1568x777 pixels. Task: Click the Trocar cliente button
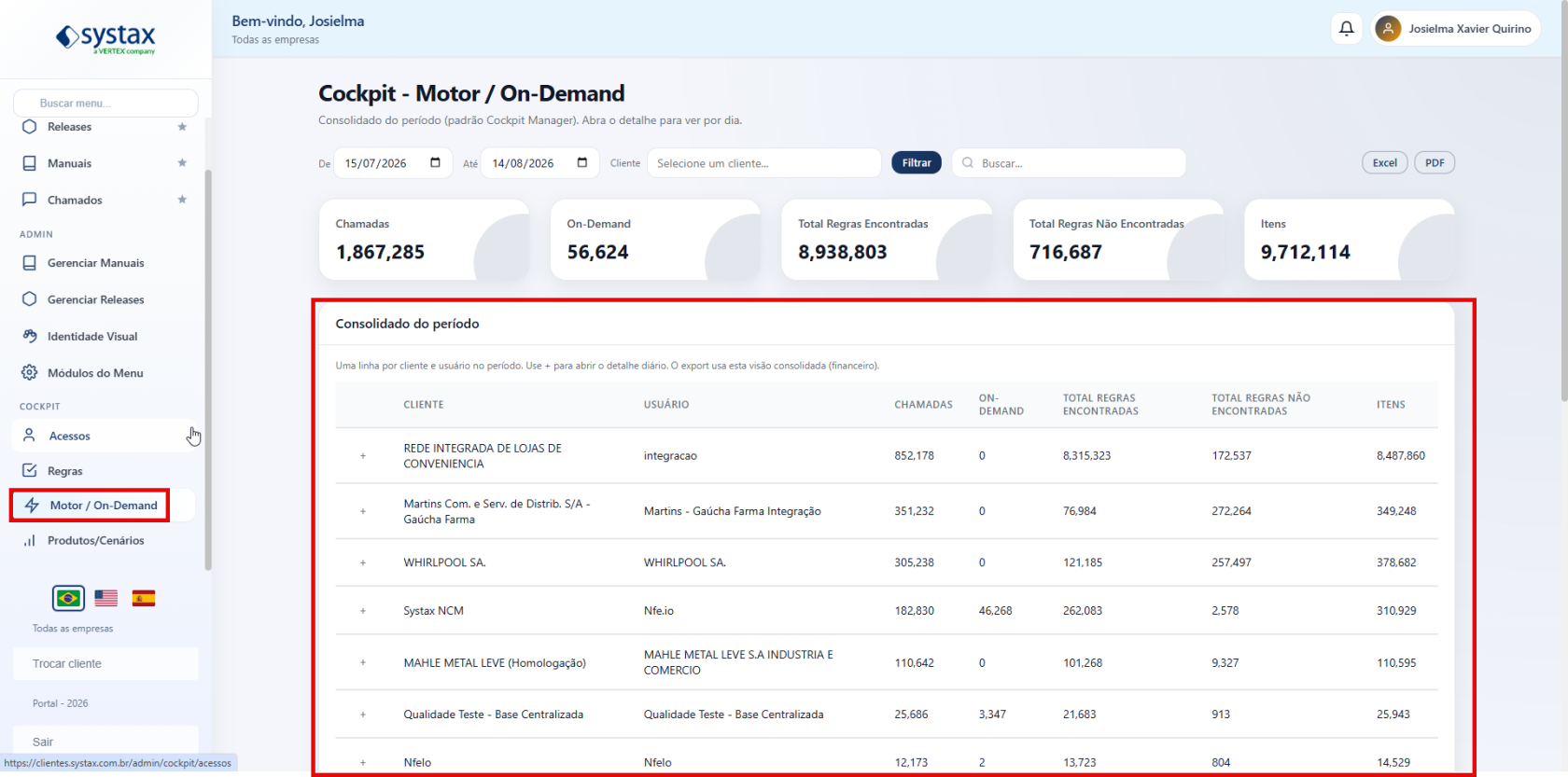105,663
